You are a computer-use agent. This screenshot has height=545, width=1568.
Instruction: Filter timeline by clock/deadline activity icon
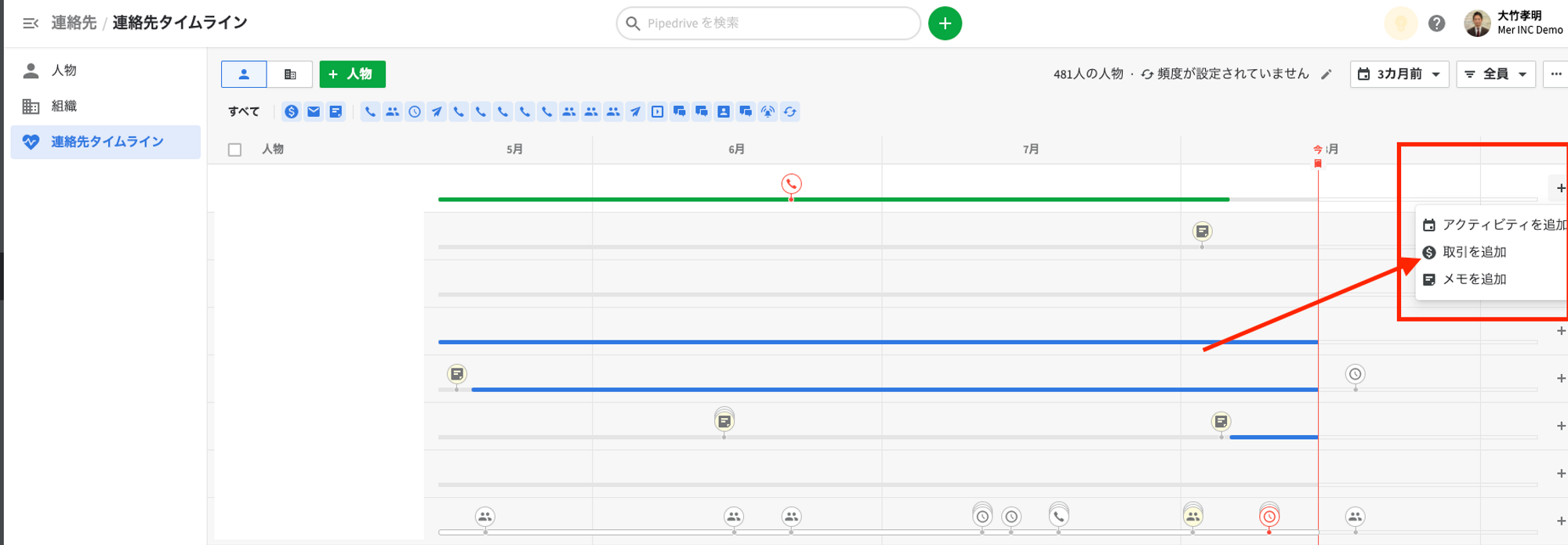click(x=415, y=111)
